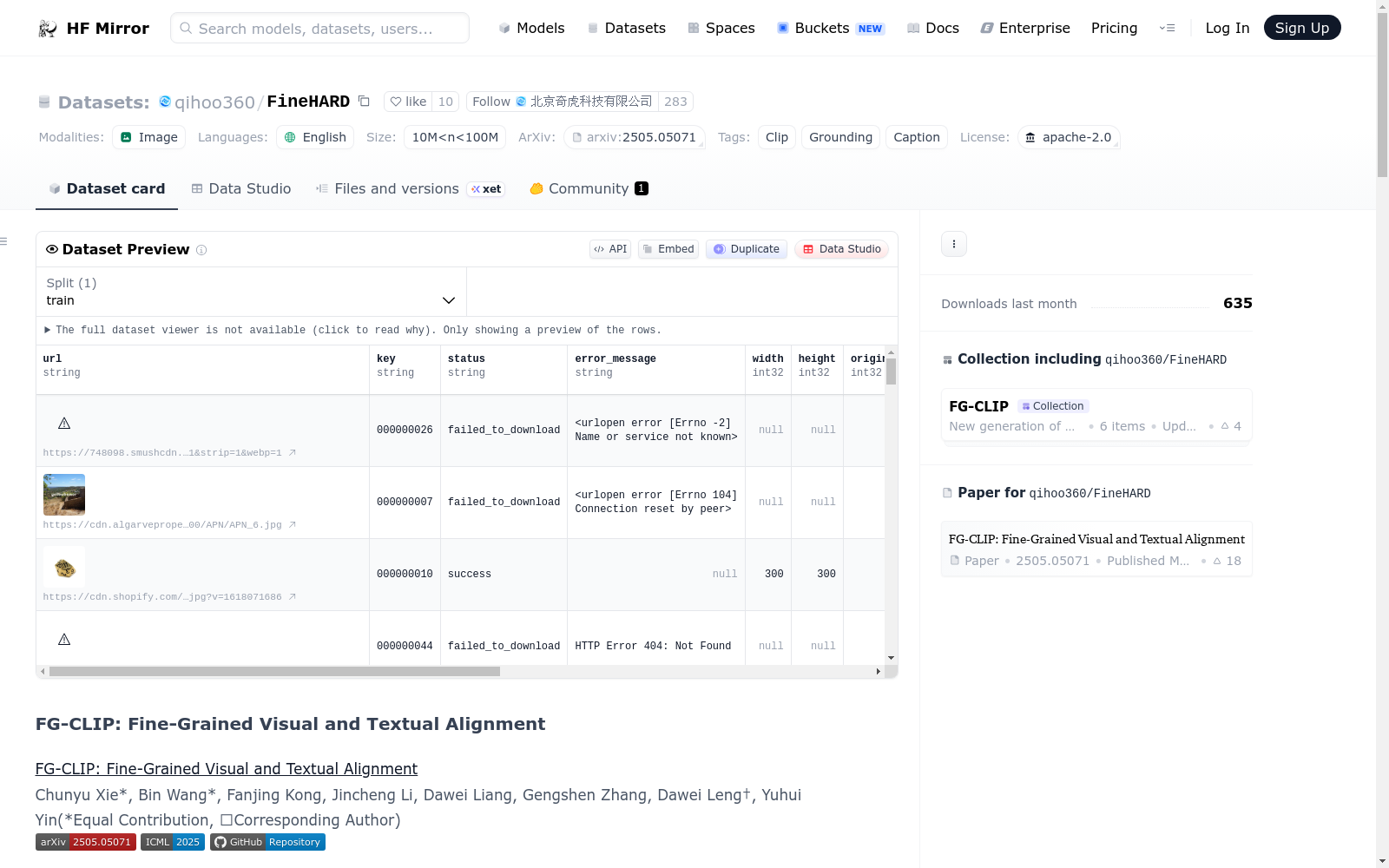
Task: Click the preview table vertical scrollbar
Action: [x=892, y=372]
